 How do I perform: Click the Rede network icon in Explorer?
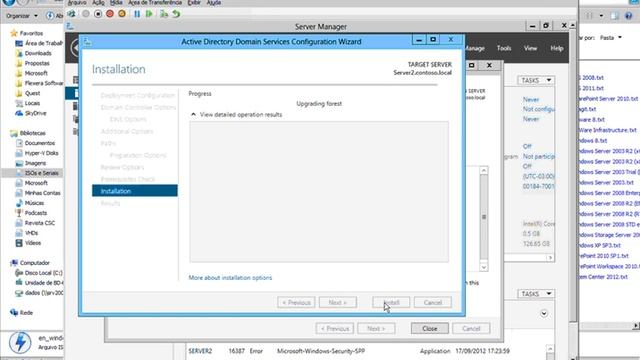tap(14, 313)
